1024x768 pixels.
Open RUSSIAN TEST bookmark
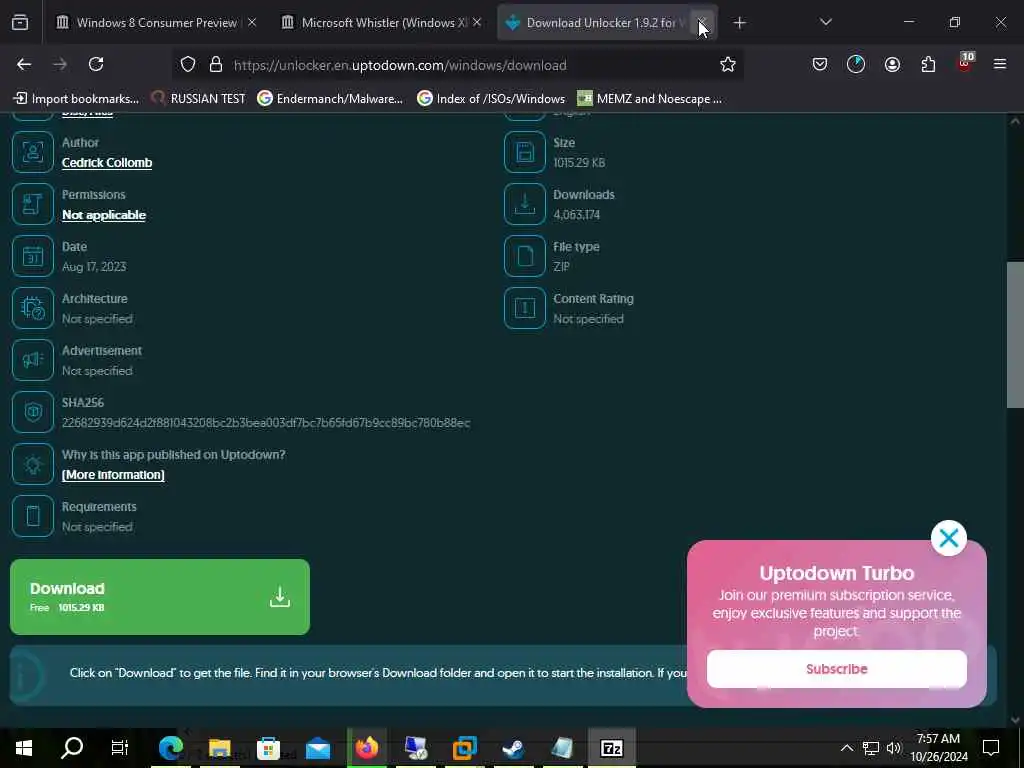pos(198,99)
